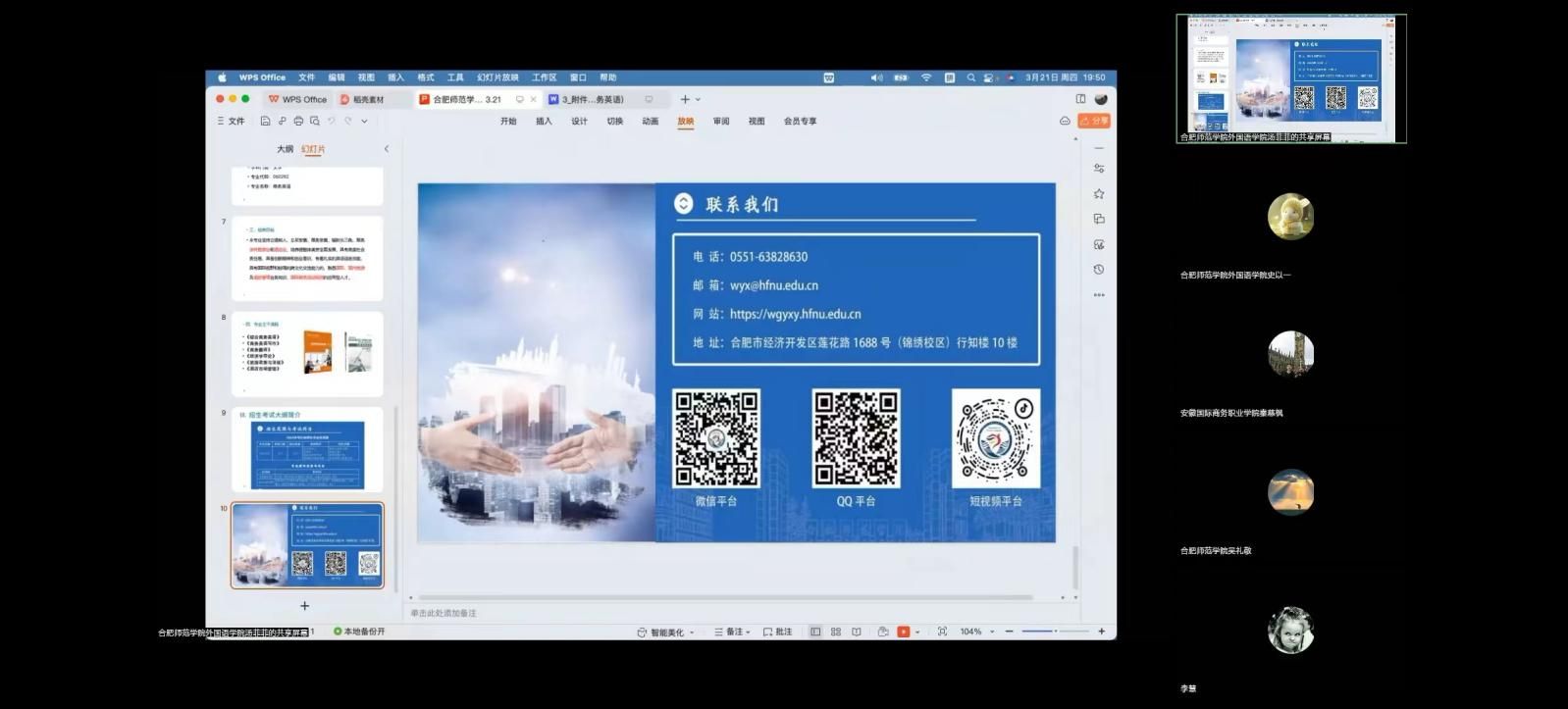Switch to the 大纲 outline tab
1568x709 pixels.
tap(285, 149)
